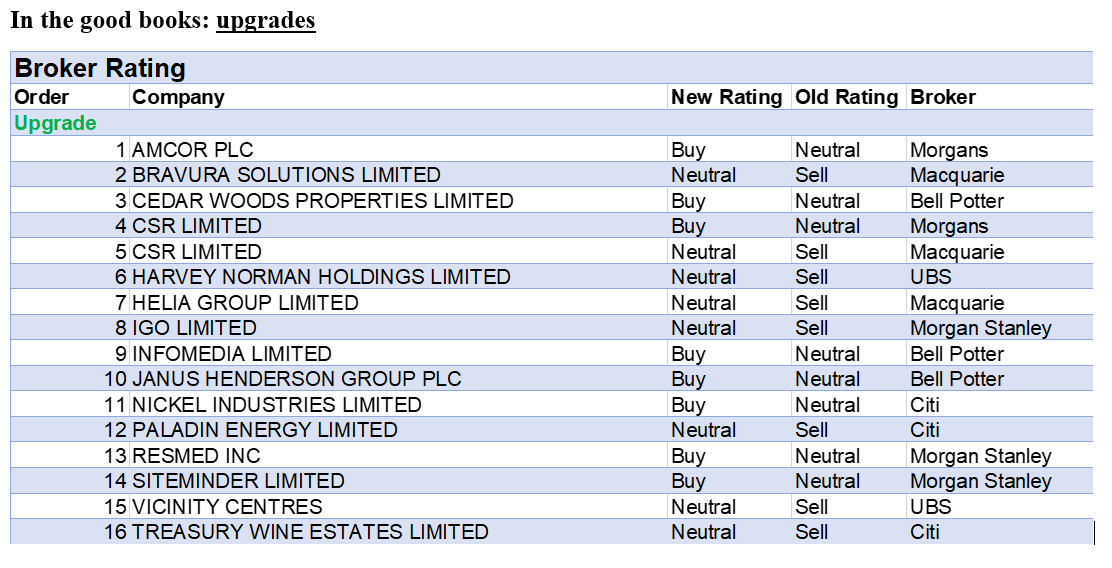This screenshot has width=1112, height=568.
Task: Select the RESMED INC company cell
Action: coord(196,456)
